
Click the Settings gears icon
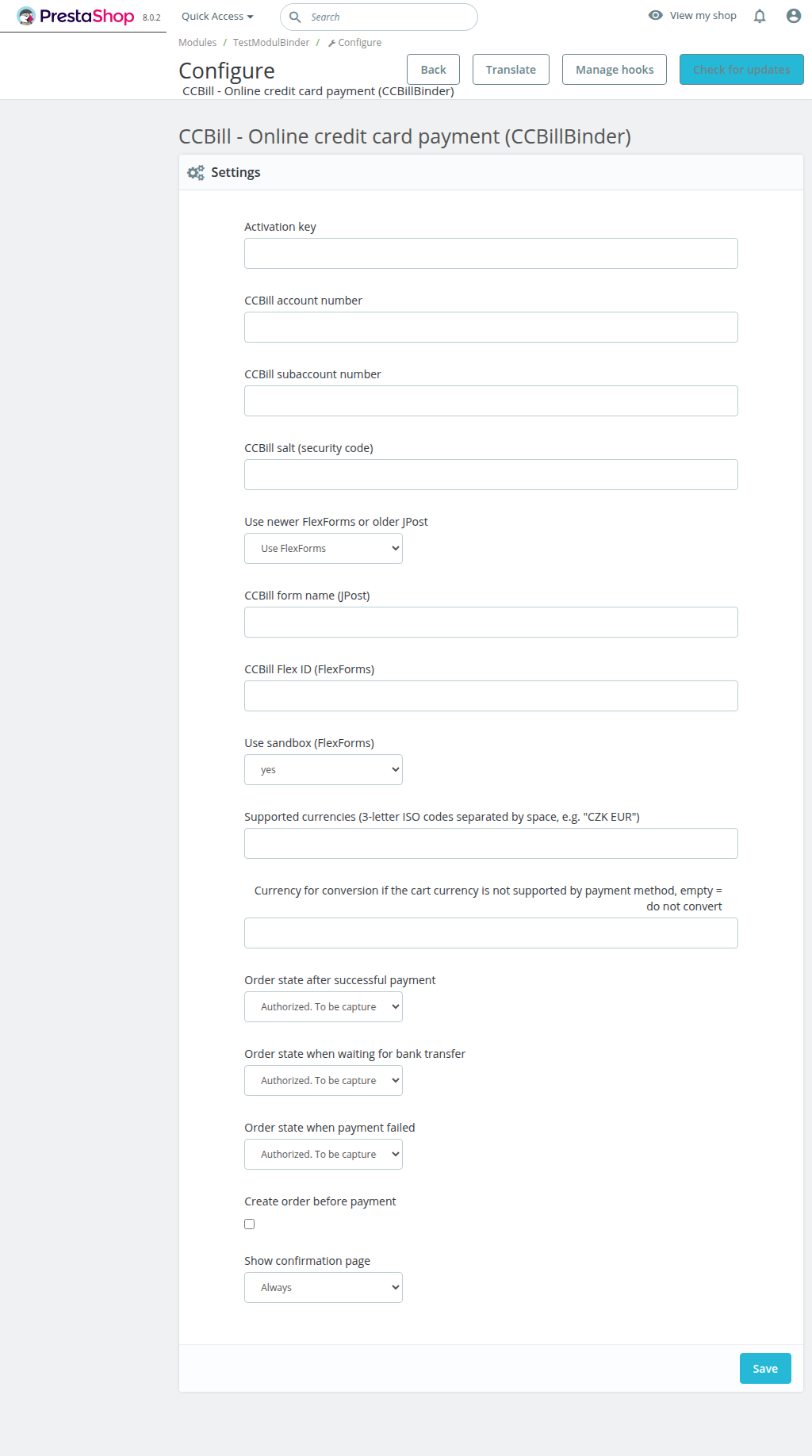coord(195,172)
